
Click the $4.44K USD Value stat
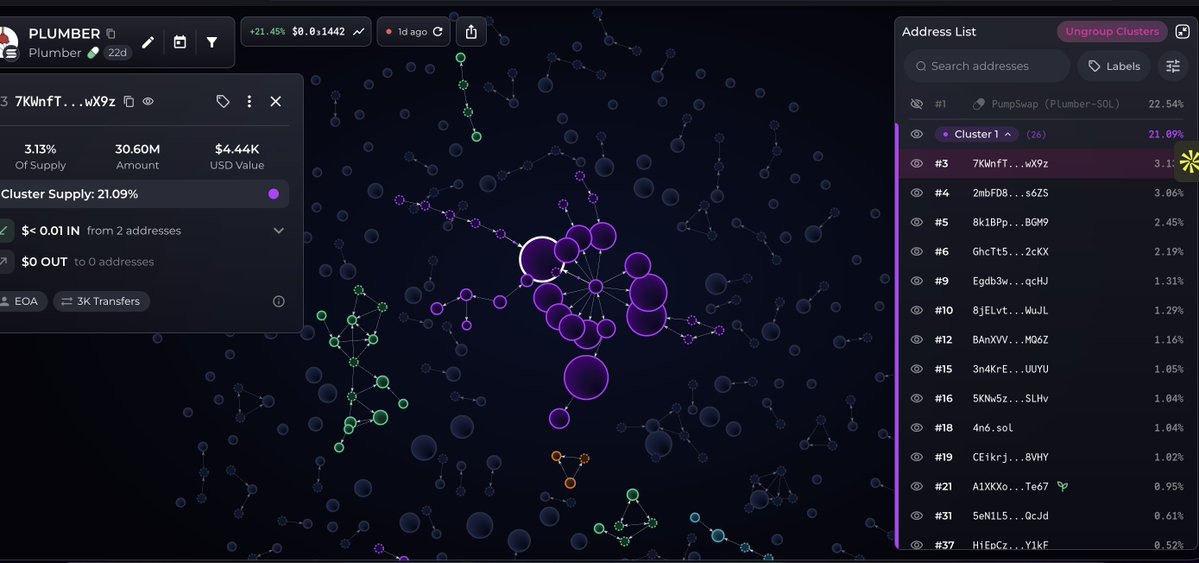pyautogui.click(x=239, y=156)
